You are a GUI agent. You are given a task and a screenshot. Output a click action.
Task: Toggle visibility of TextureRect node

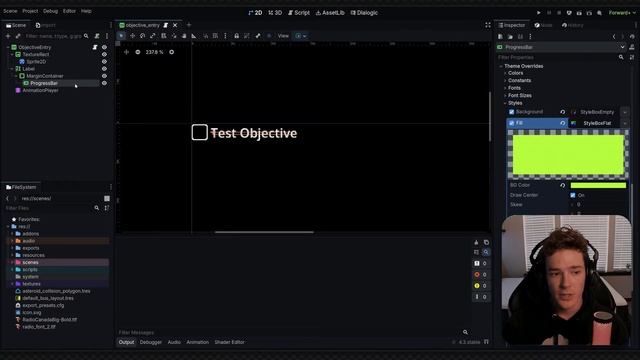click(x=104, y=54)
